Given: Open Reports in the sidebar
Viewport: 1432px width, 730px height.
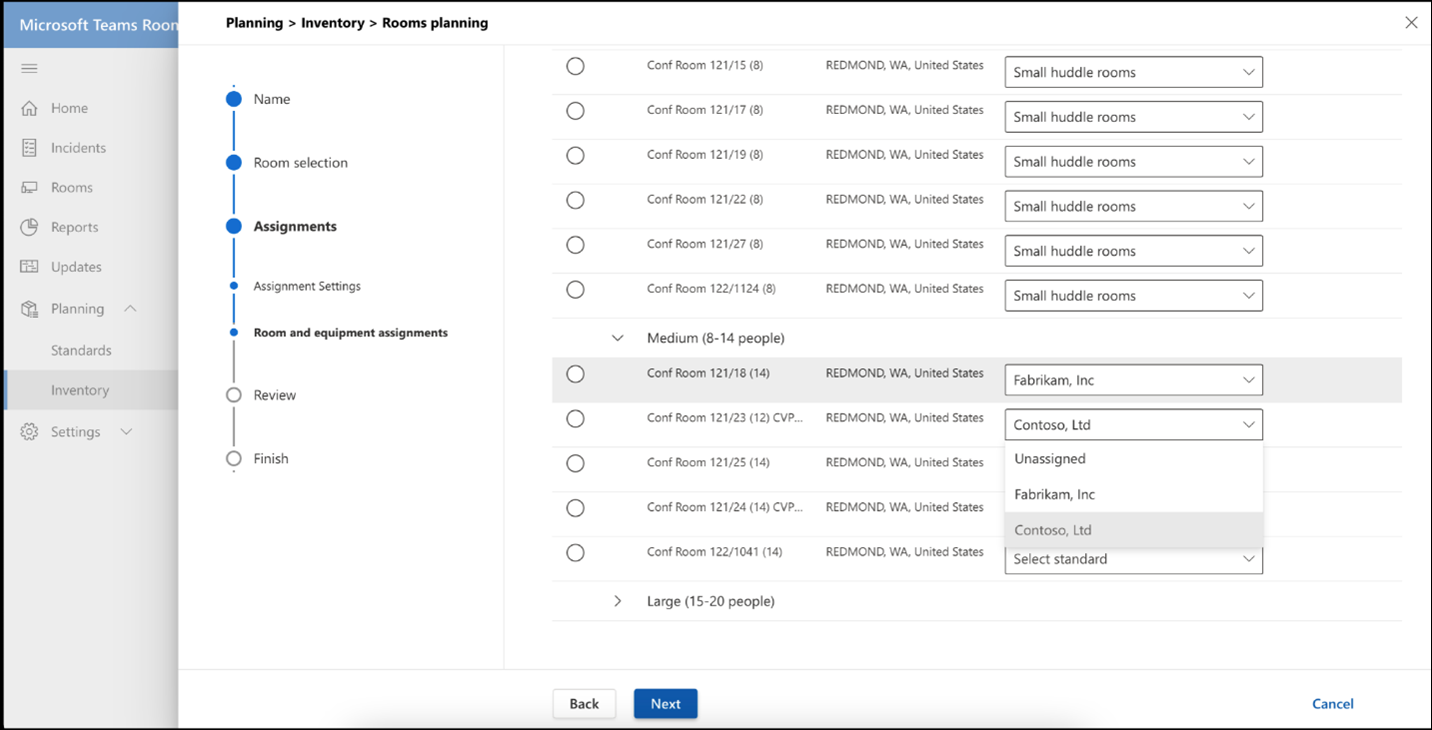Looking at the screenshot, I should [x=75, y=227].
